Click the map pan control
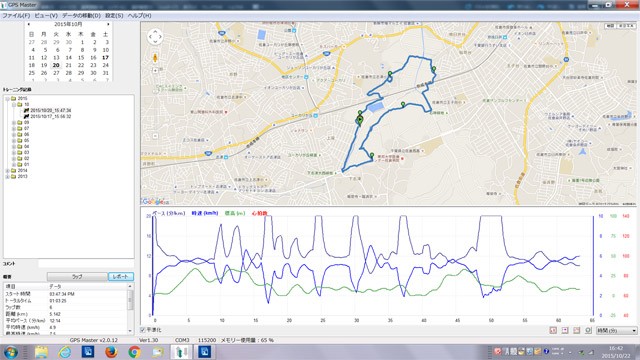This screenshot has height=360, width=640. [155, 37]
